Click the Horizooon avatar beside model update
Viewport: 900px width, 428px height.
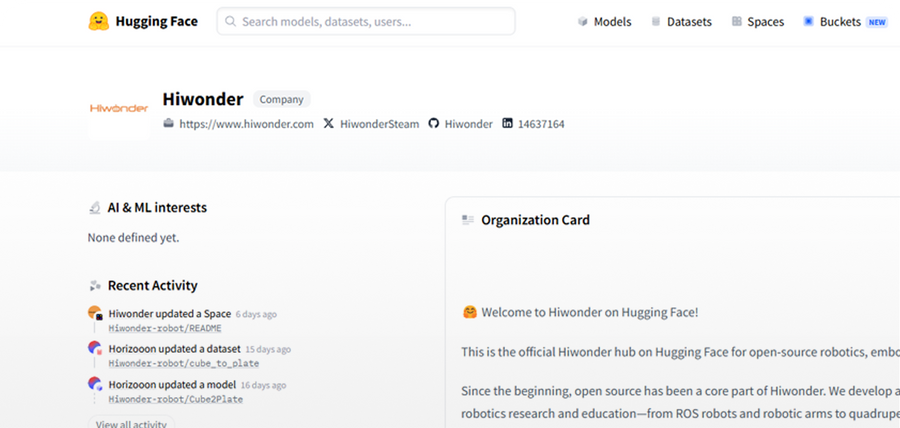tap(95, 383)
